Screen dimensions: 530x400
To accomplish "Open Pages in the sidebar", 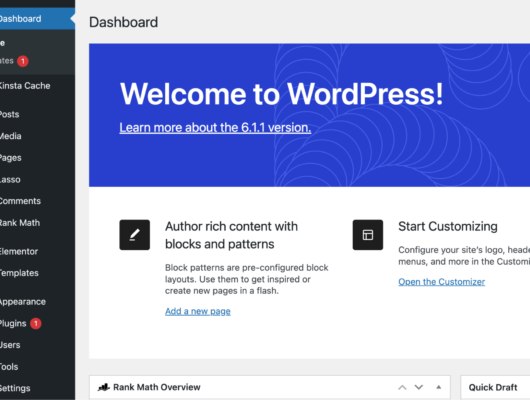I will tap(11, 158).
